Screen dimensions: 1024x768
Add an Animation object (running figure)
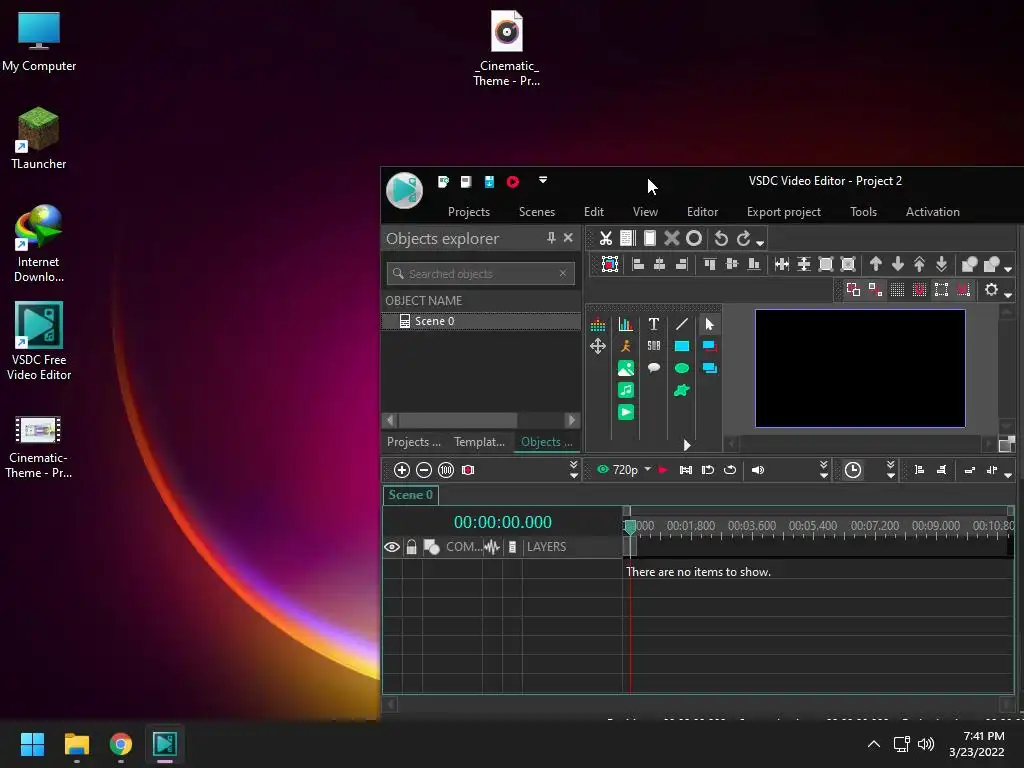626,346
